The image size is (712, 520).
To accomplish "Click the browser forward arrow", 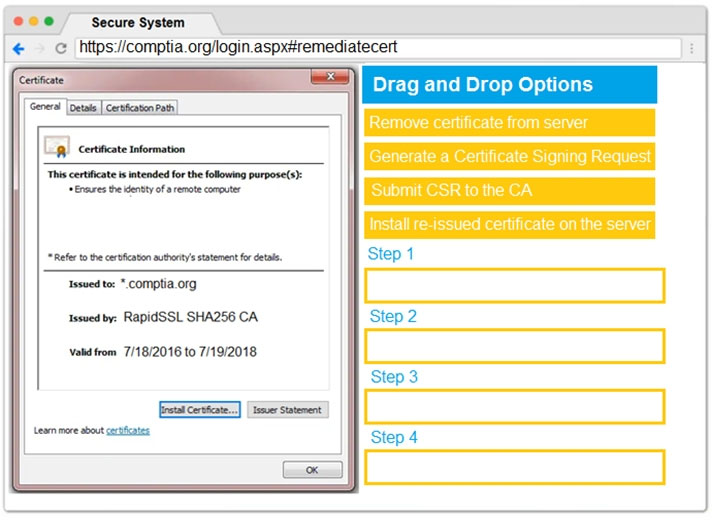I will 40,48.
